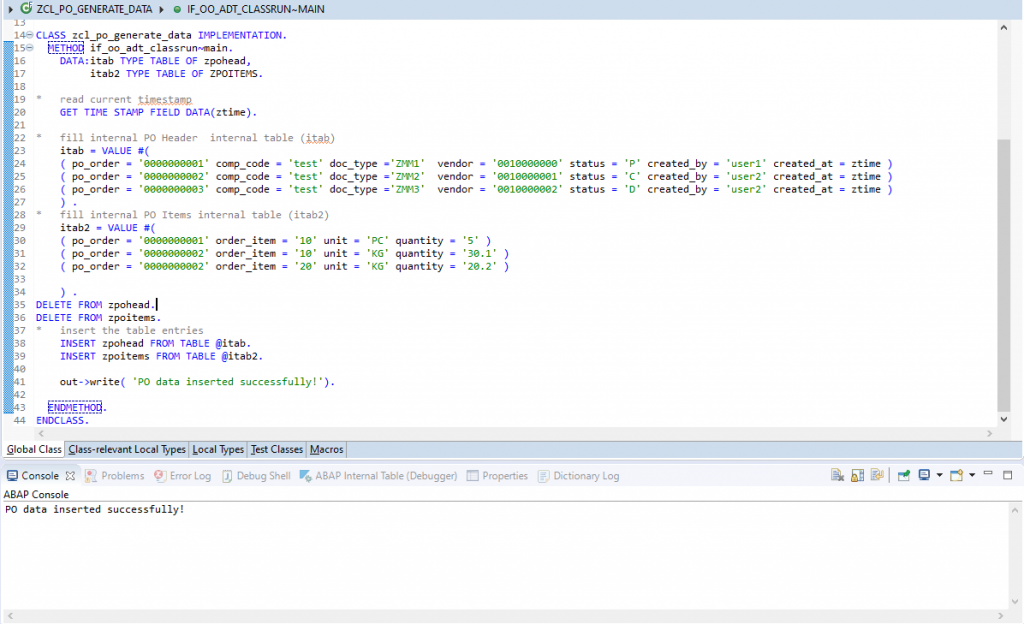Click console scroll down arrow
Screen dimensions: 1024x624
click(1015, 602)
